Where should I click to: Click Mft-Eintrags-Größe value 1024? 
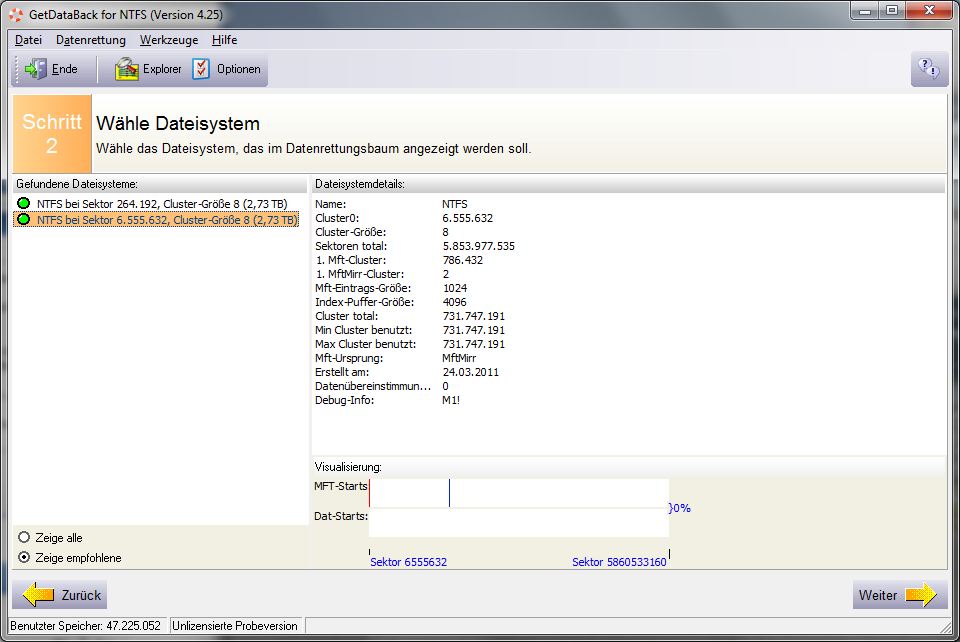pyautogui.click(x=455, y=288)
